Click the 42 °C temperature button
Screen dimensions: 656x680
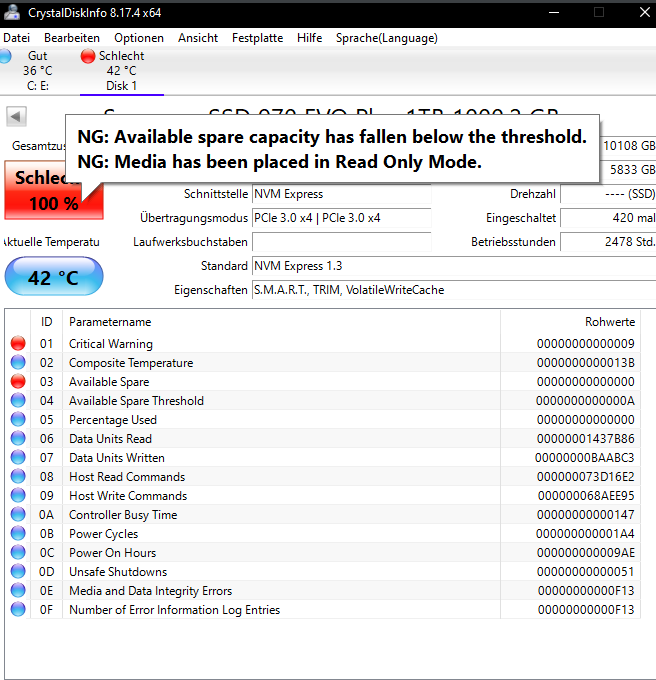54,277
